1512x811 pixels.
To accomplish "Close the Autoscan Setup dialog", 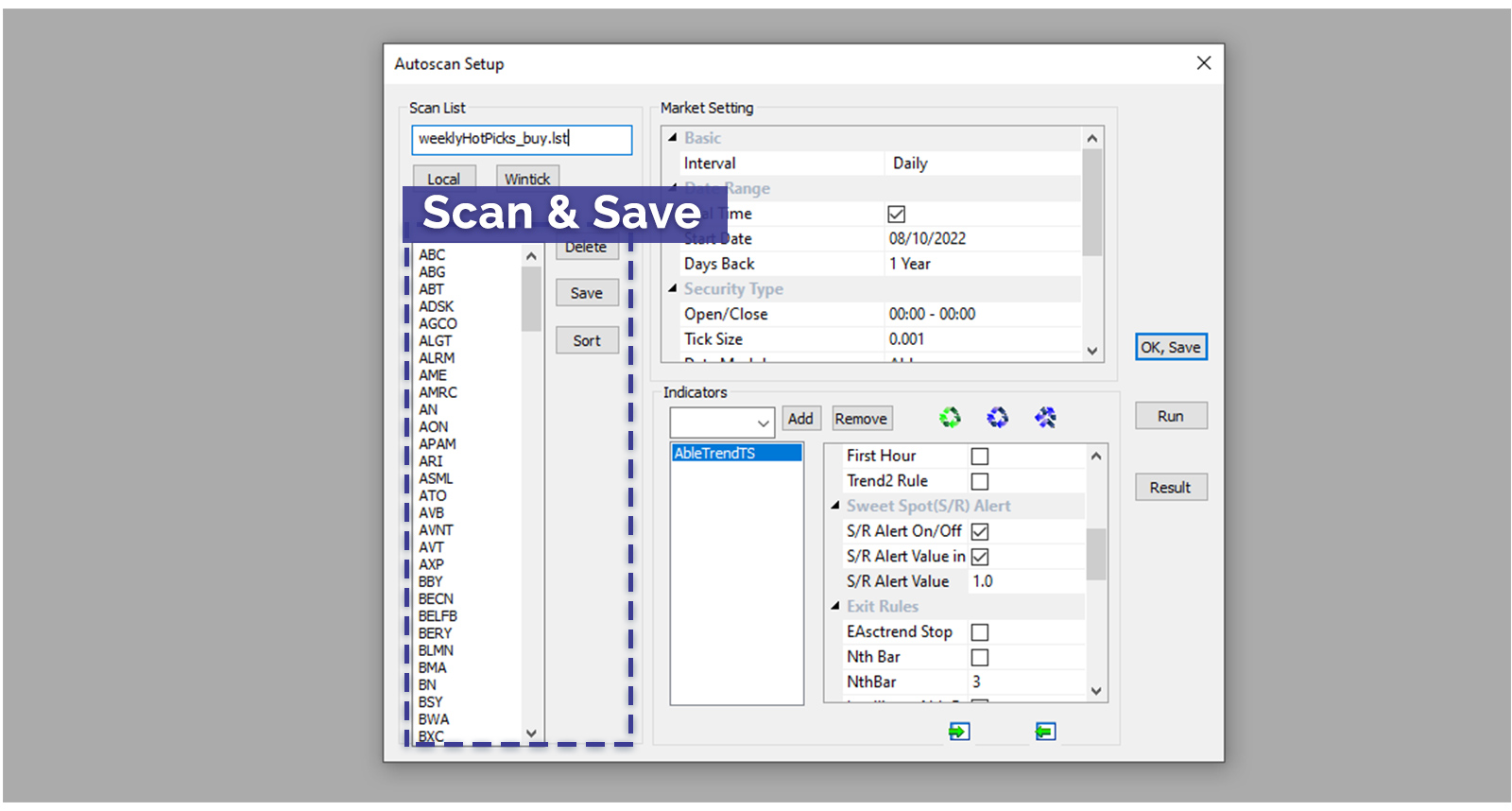I will (x=1203, y=63).
